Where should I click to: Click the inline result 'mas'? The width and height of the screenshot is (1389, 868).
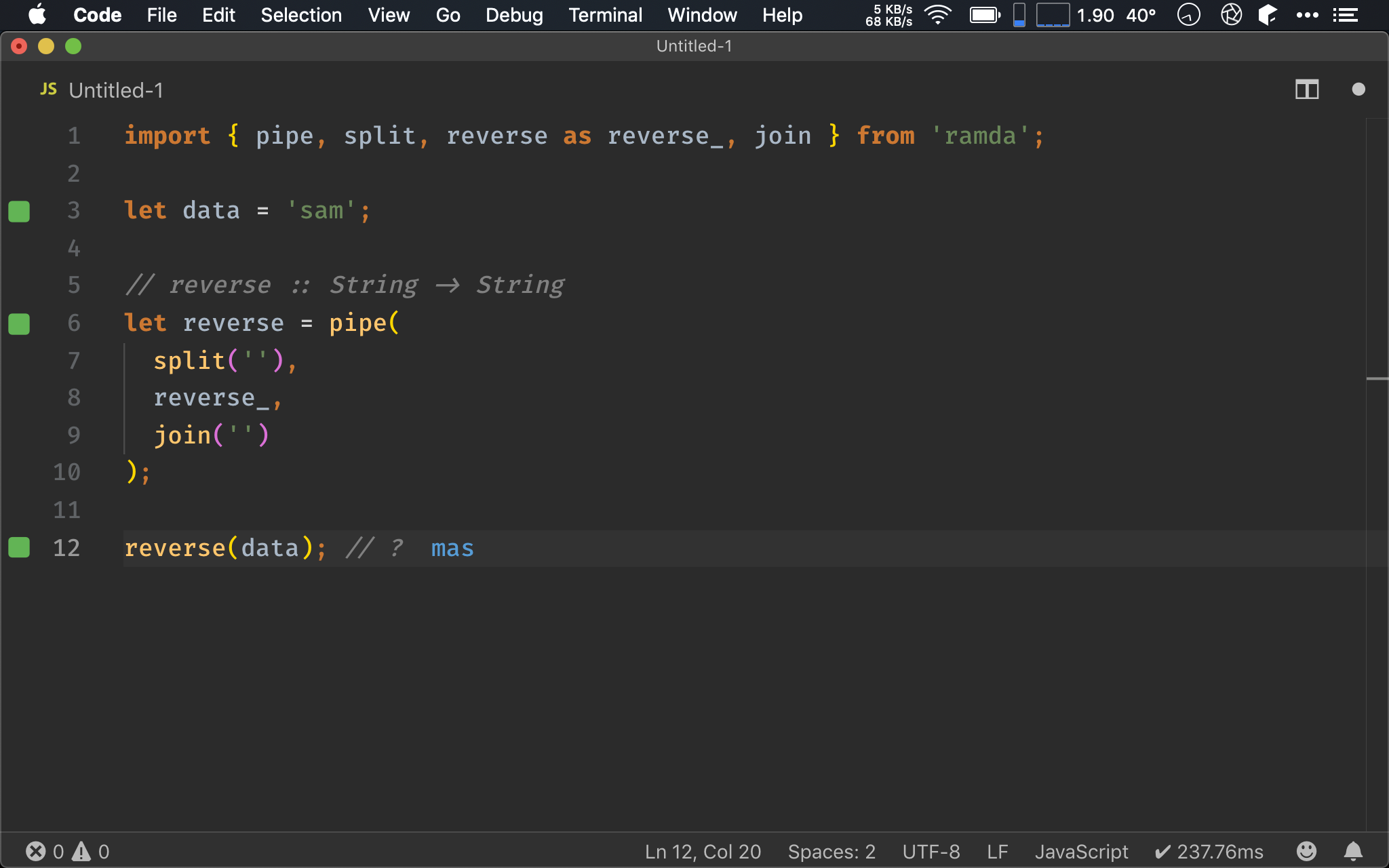point(452,548)
